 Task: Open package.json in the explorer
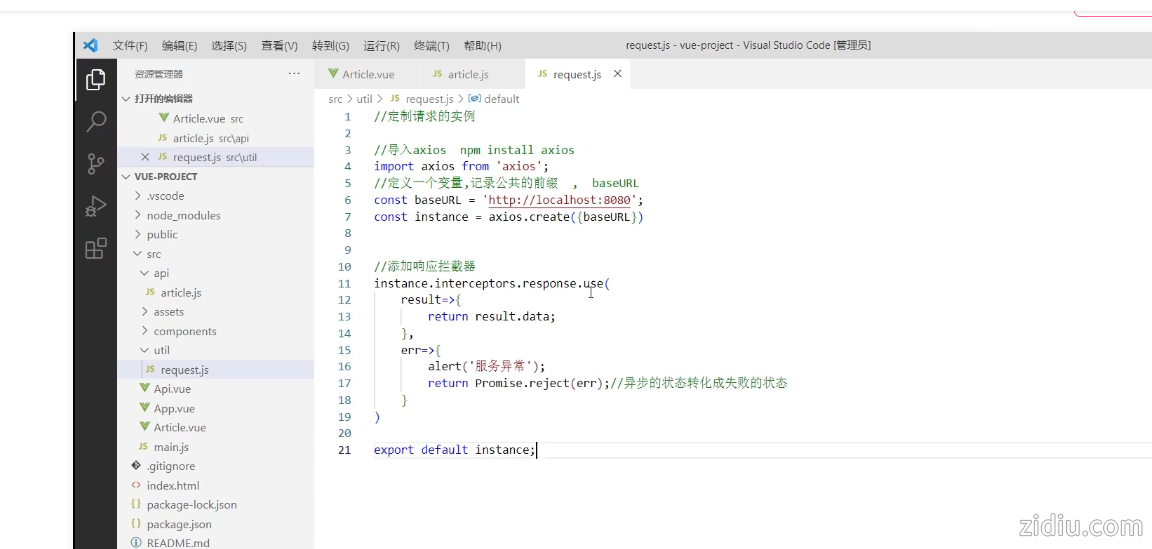[179, 524]
